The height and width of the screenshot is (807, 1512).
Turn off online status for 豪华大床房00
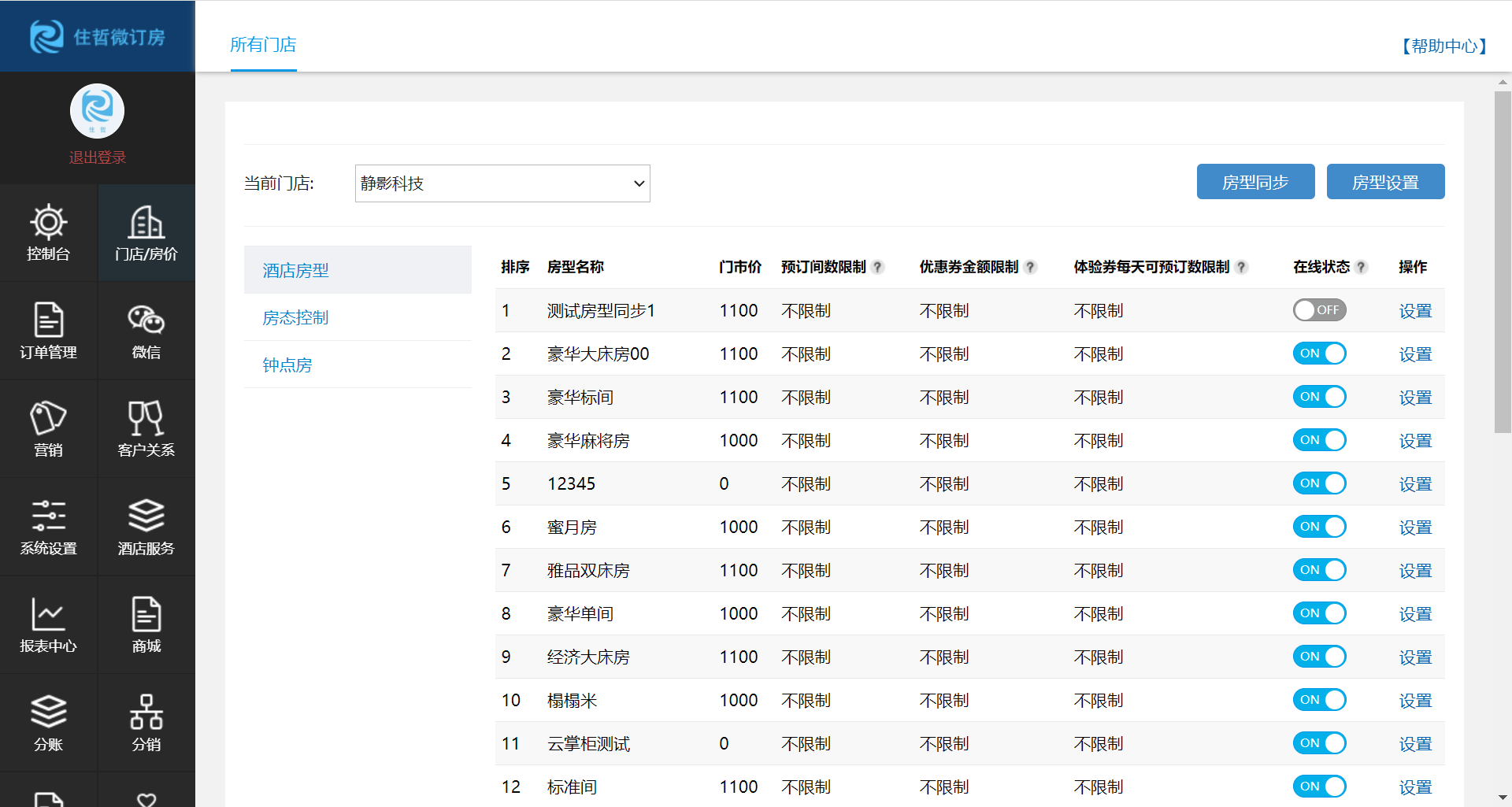tap(1320, 354)
